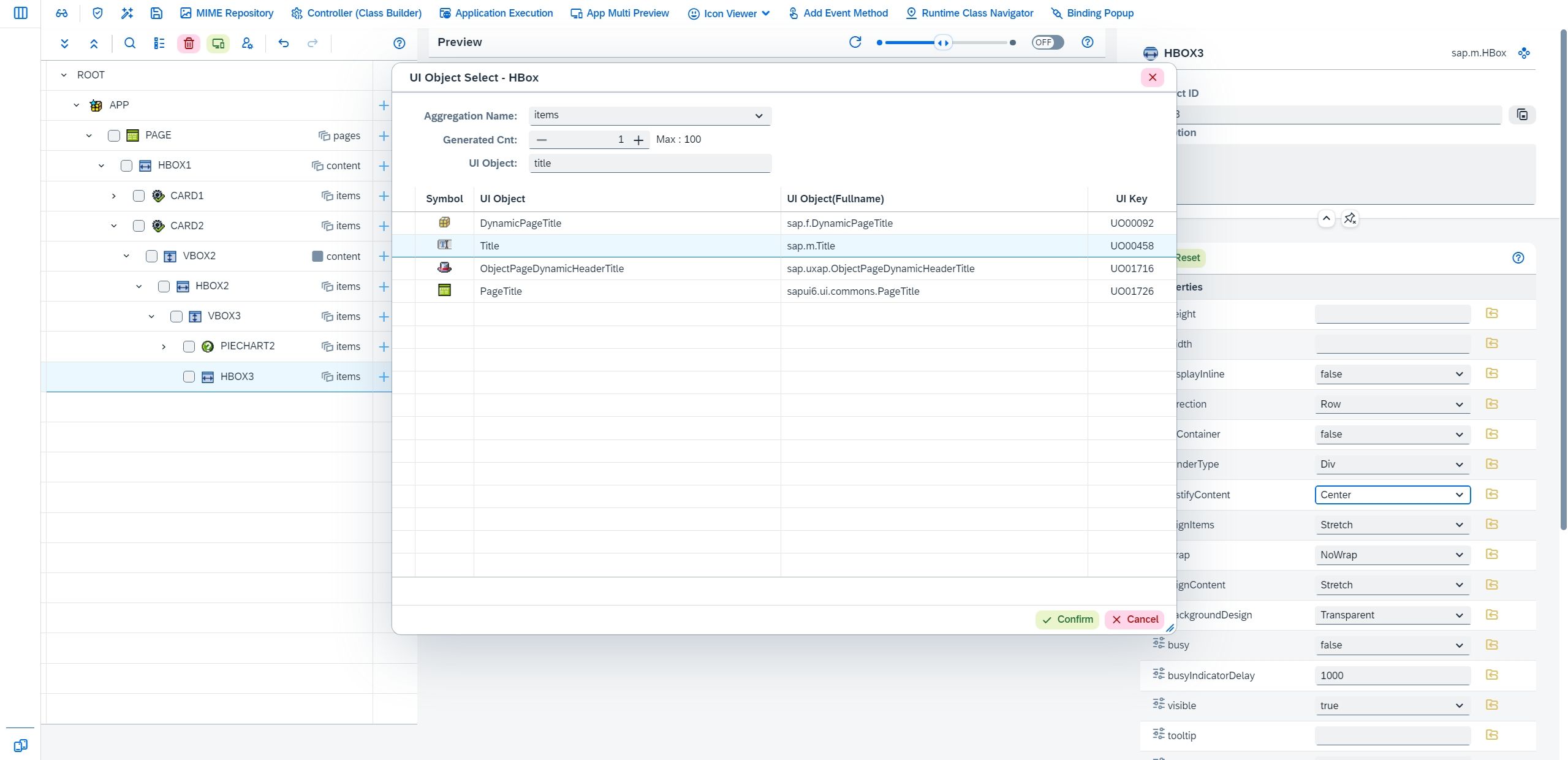Click the red trash delete icon

click(x=189, y=43)
